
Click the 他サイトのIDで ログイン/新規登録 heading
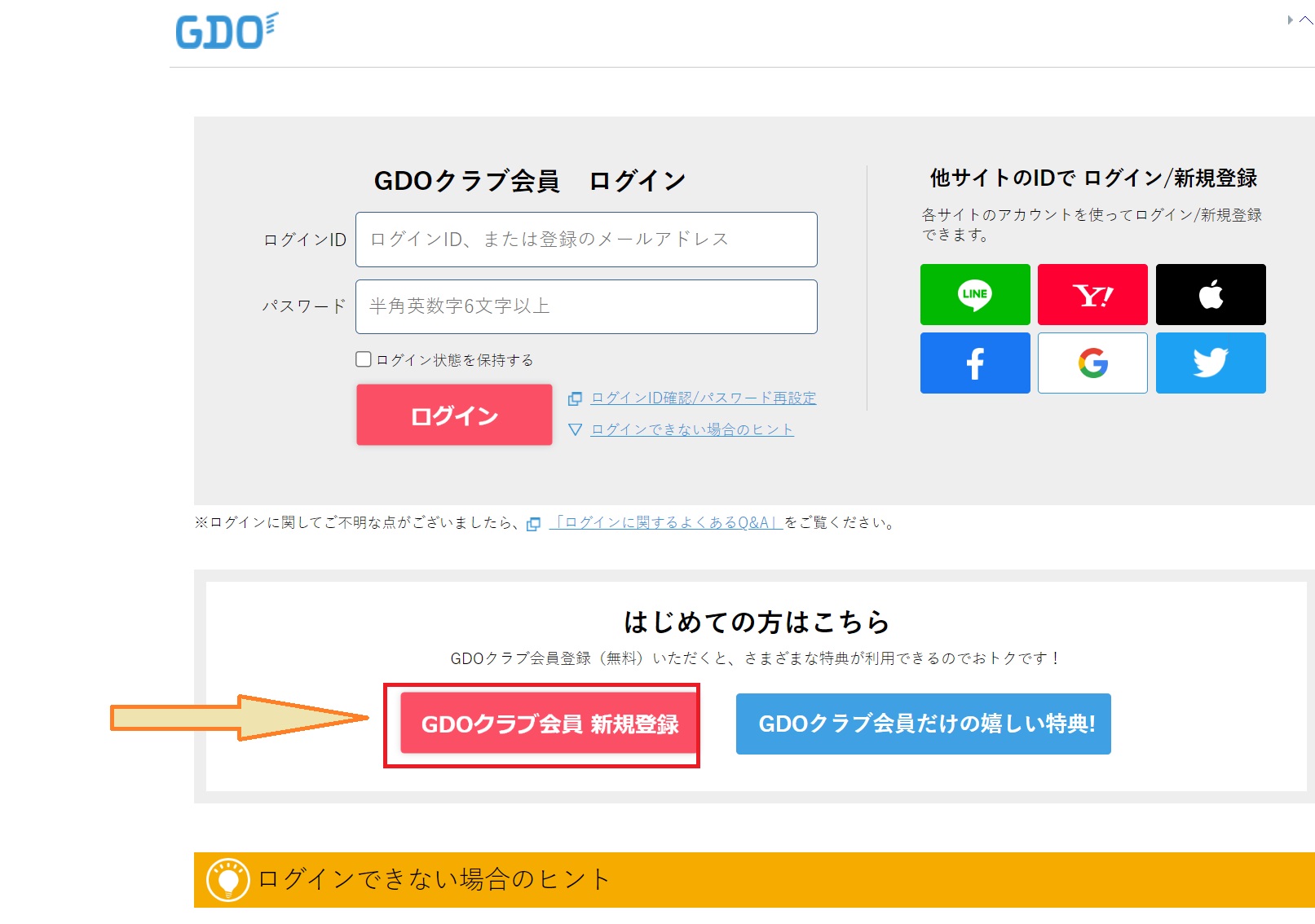[x=1093, y=178]
